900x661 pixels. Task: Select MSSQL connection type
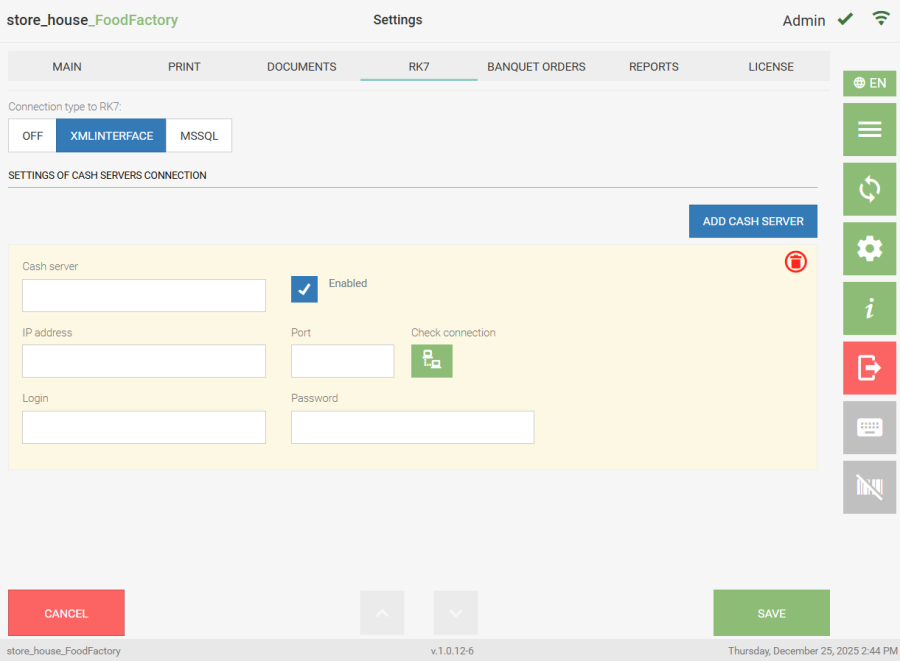[x=199, y=136]
